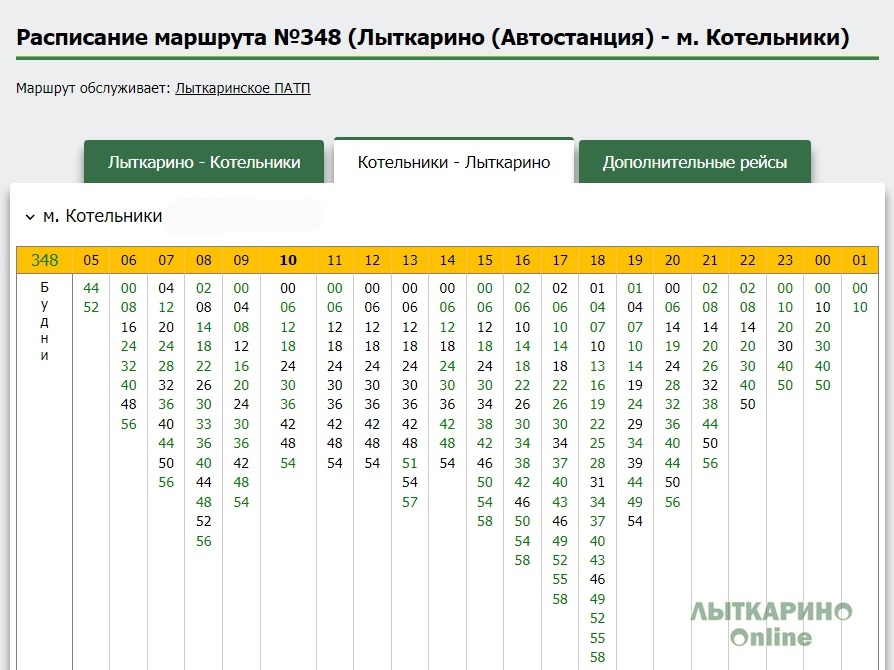This screenshot has height=670, width=894.
Task: Click the 19 departure in the 20 column
Action: (673, 346)
